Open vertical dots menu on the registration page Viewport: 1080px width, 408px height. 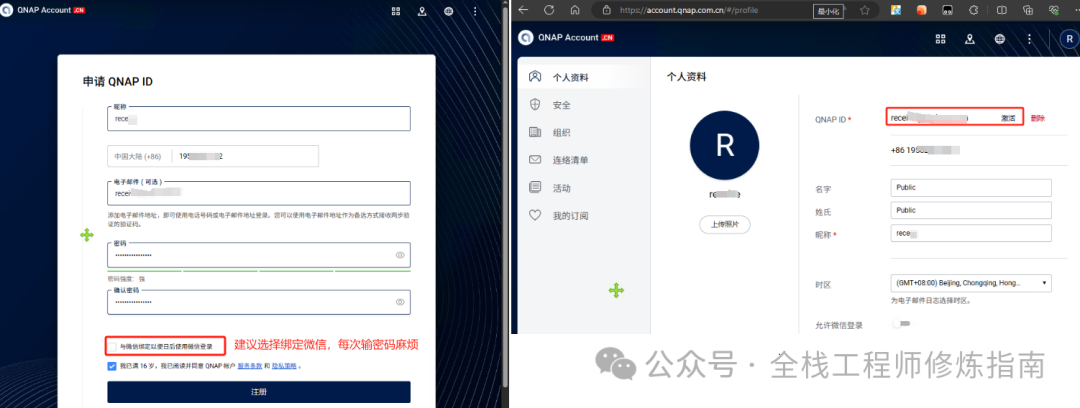click(x=475, y=11)
